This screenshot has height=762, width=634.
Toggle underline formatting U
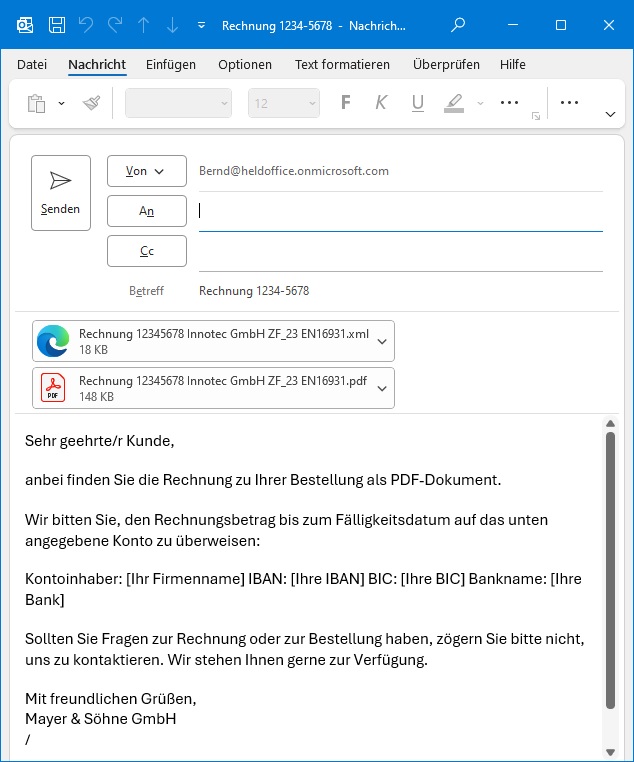point(417,103)
